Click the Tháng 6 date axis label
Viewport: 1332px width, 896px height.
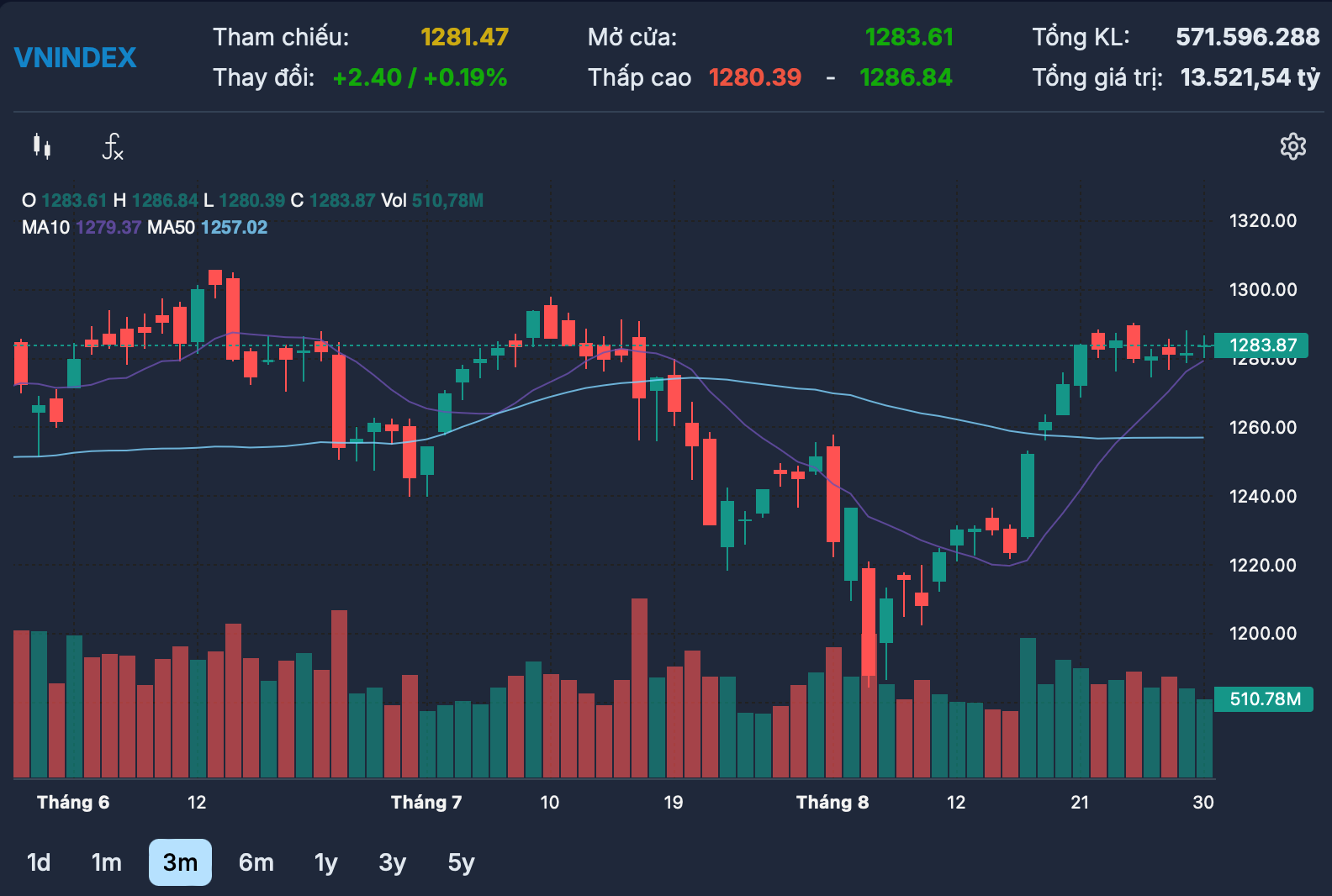pyautogui.click(x=73, y=802)
